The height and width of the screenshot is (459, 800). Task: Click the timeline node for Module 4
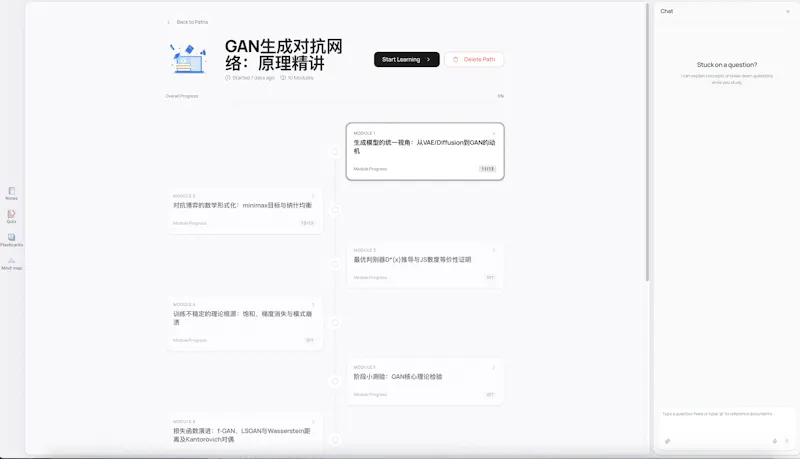pyautogui.click(x=335, y=322)
